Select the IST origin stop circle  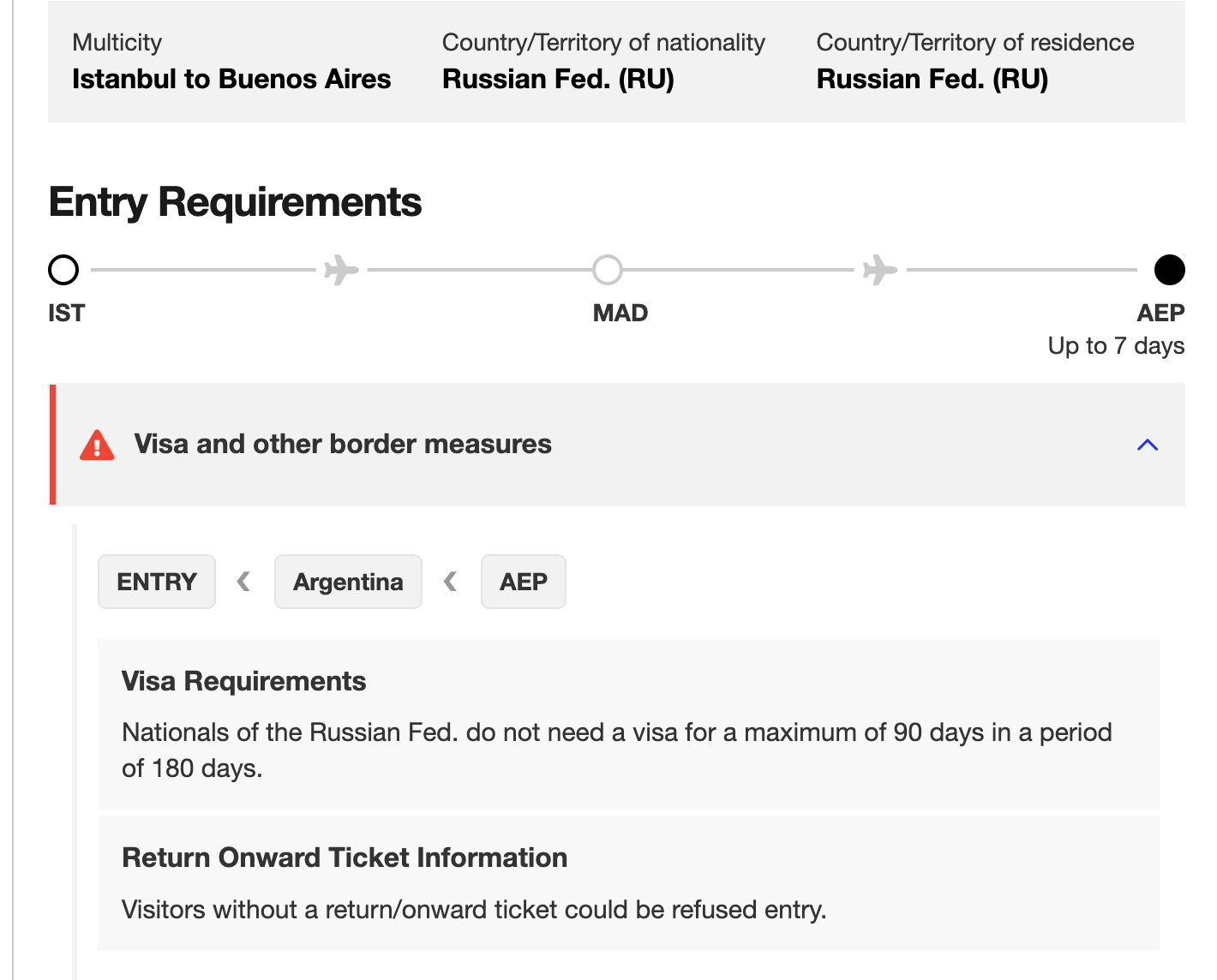(63, 270)
